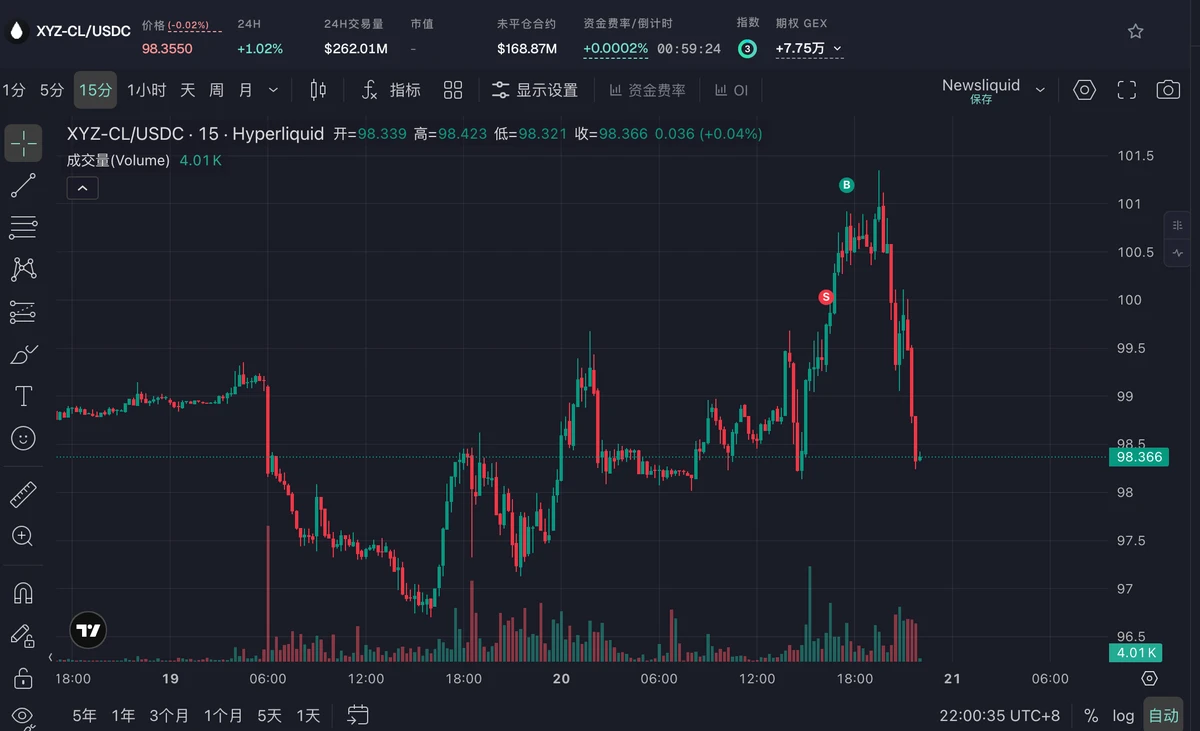Select the ruler measure tool
The width and height of the screenshot is (1200, 731).
23,494
